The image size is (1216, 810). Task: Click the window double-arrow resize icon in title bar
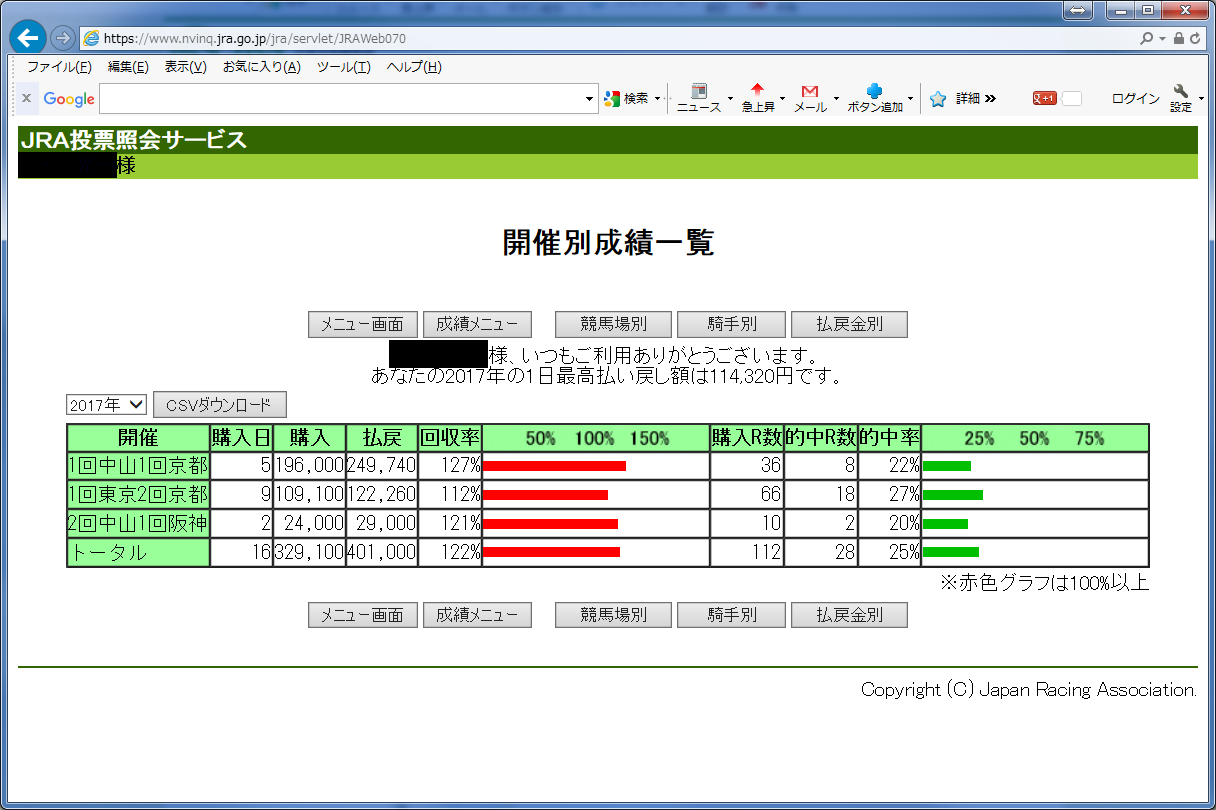coord(1079,10)
